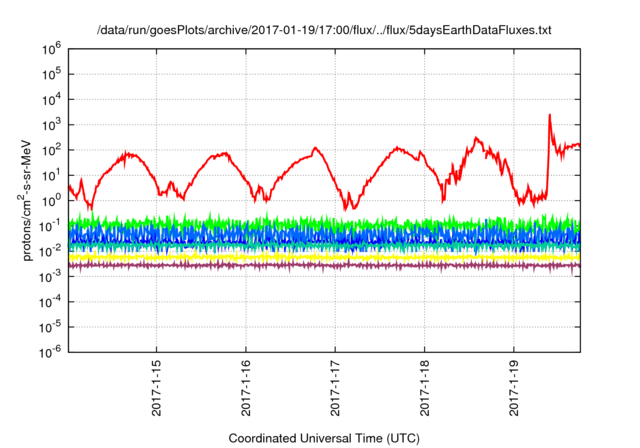
Task: Click the yellow flux data line
Action: 324,257
